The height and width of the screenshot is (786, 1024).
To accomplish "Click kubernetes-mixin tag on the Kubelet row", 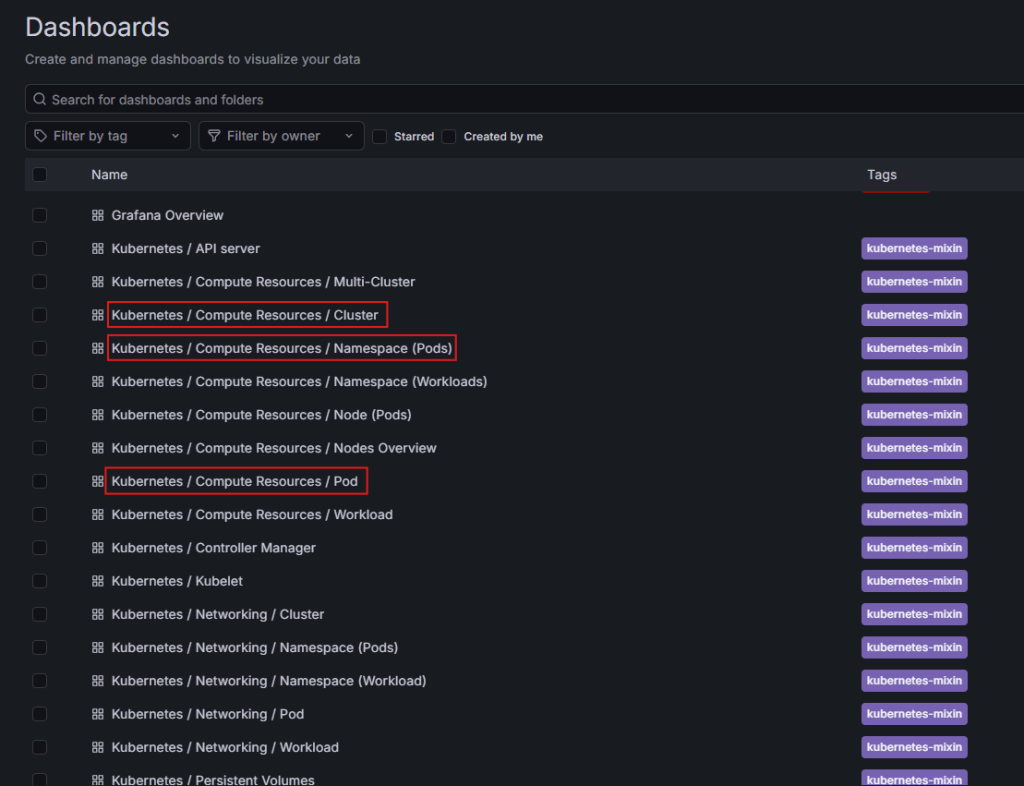I will coord(914,582).
